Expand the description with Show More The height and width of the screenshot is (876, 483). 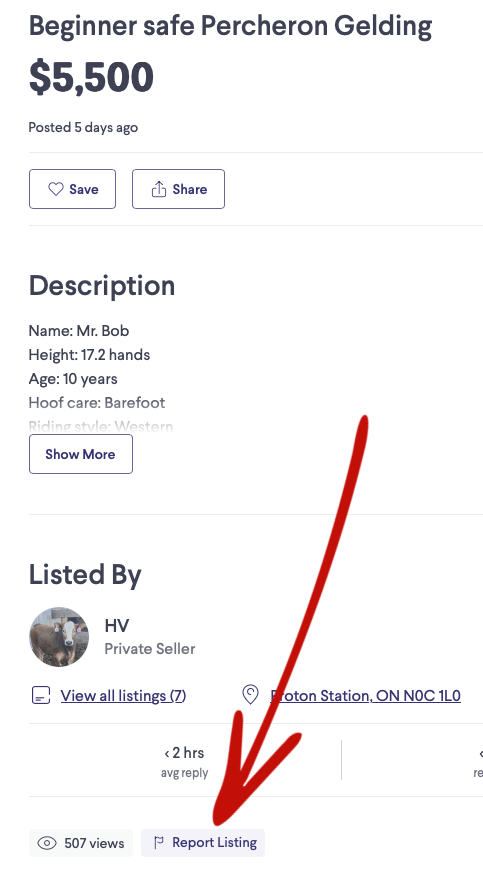(80, 454)
